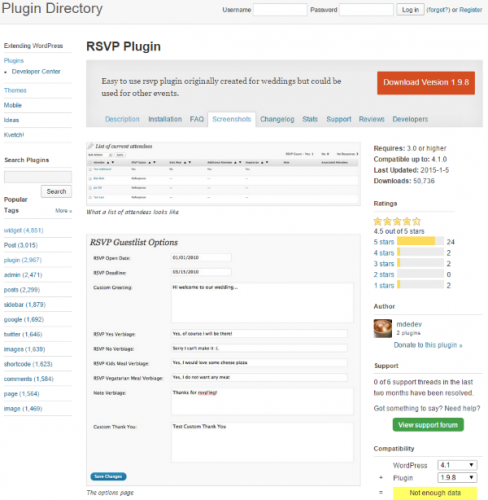Focus the Search Plugins text box
The image size is (488, 500).
[38, 177]
